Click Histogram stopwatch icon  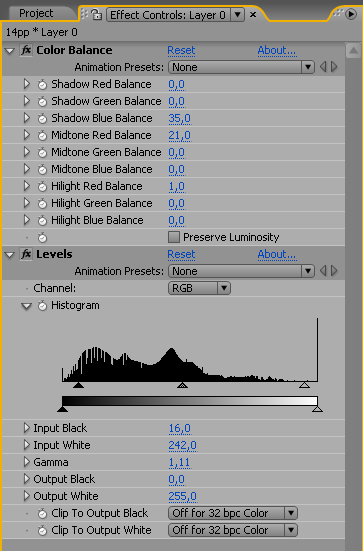point(42,306)
